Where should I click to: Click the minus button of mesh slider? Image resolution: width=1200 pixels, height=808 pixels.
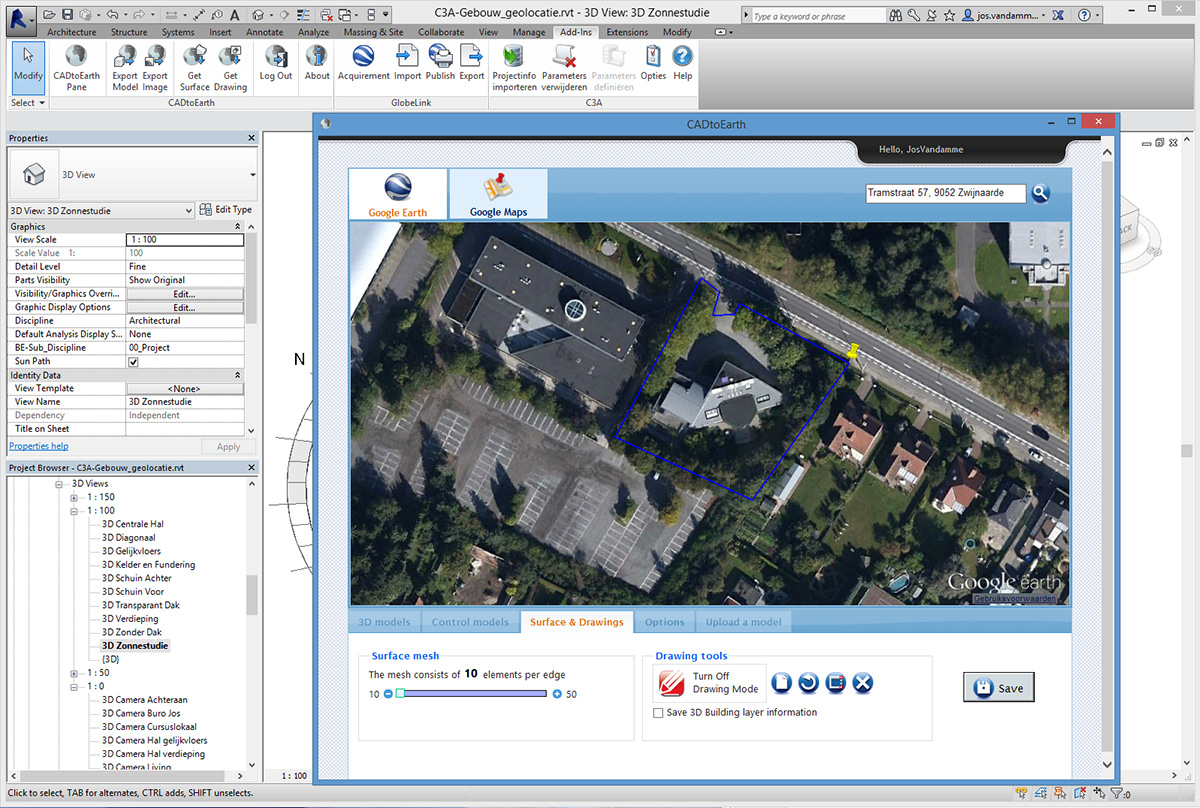tap(388, 694)
